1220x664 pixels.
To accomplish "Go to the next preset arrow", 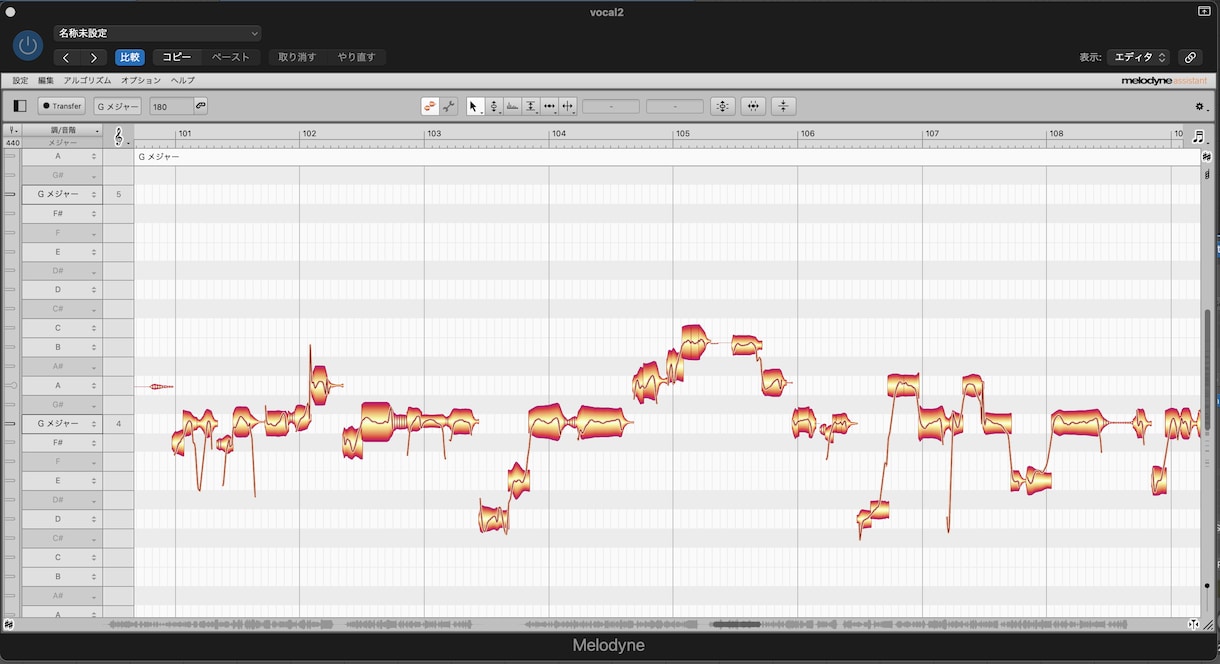I will [x=94, y=57].
